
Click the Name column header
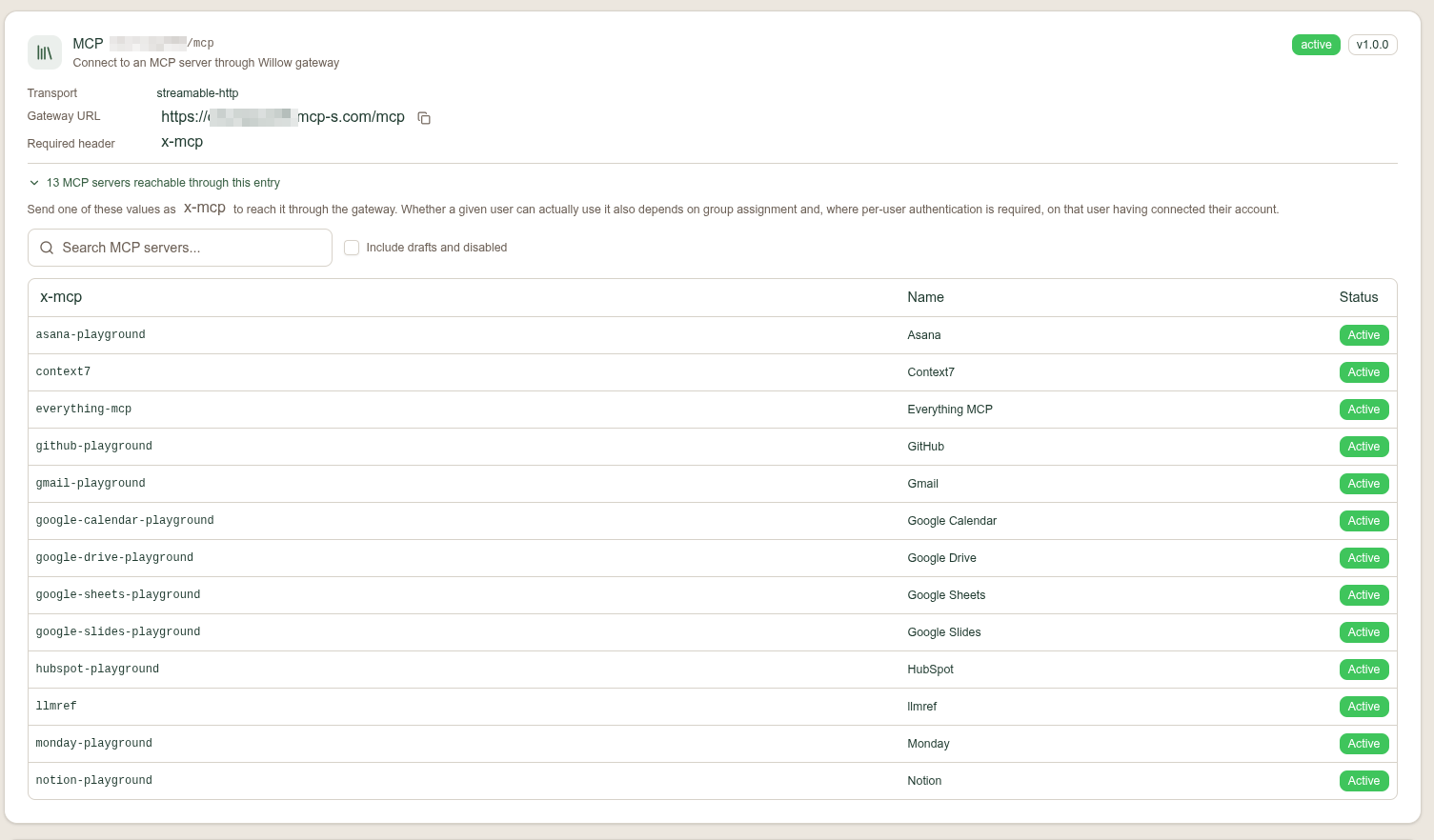point(925,297)
